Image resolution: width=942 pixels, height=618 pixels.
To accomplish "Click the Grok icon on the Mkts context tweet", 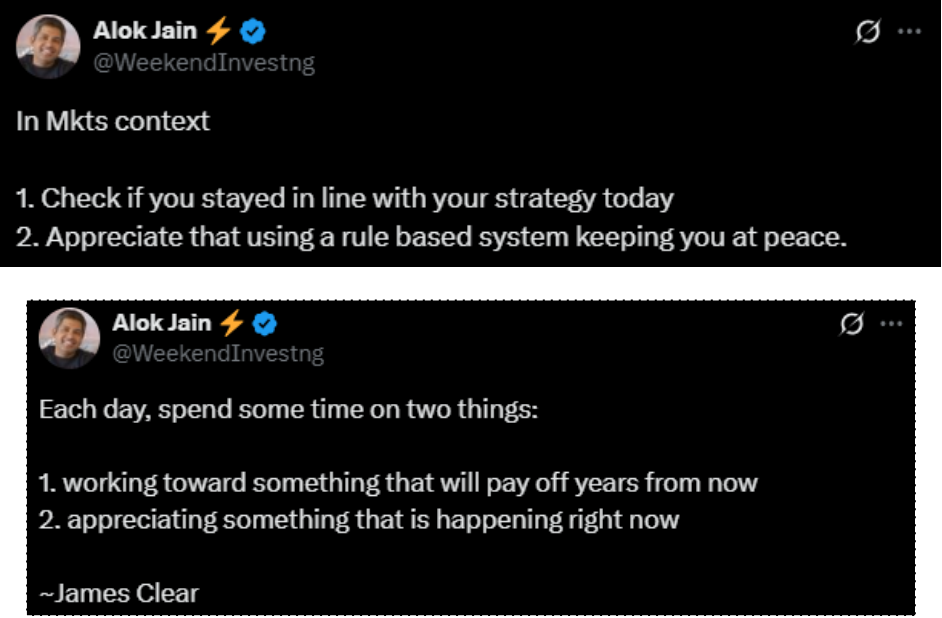I will pyautogui.click(x=867, y=32).
